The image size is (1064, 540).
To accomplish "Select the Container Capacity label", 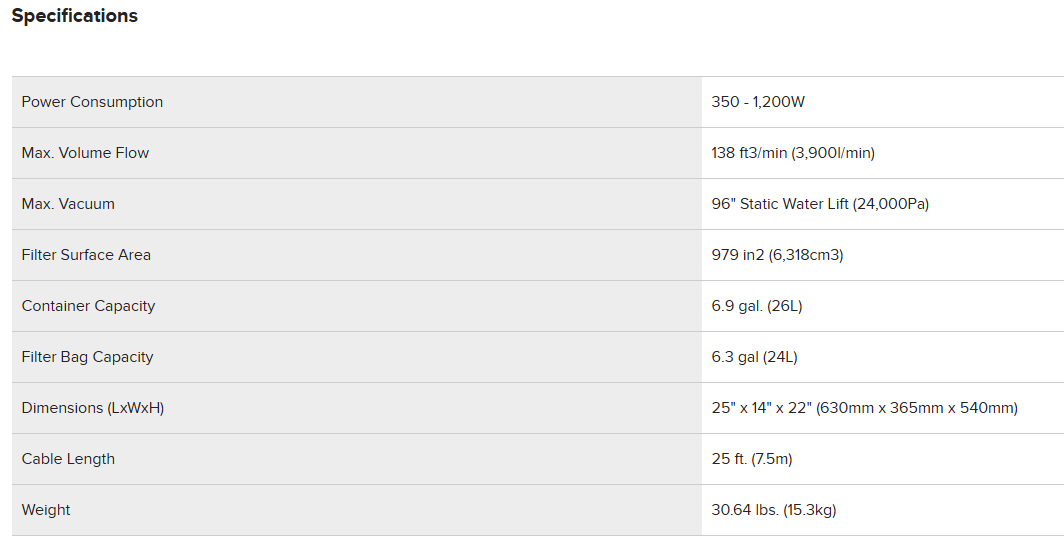I will [x=88, y=306].
